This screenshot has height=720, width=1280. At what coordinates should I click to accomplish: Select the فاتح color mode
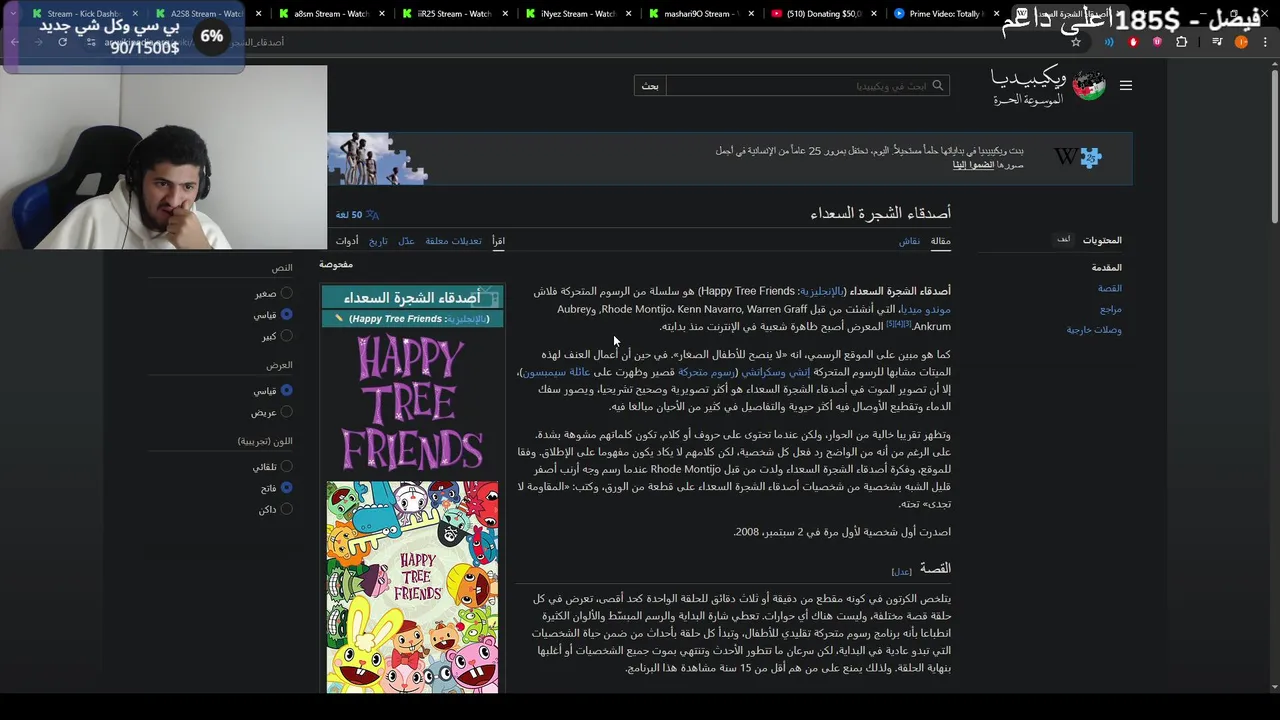[x=286, y=488]
